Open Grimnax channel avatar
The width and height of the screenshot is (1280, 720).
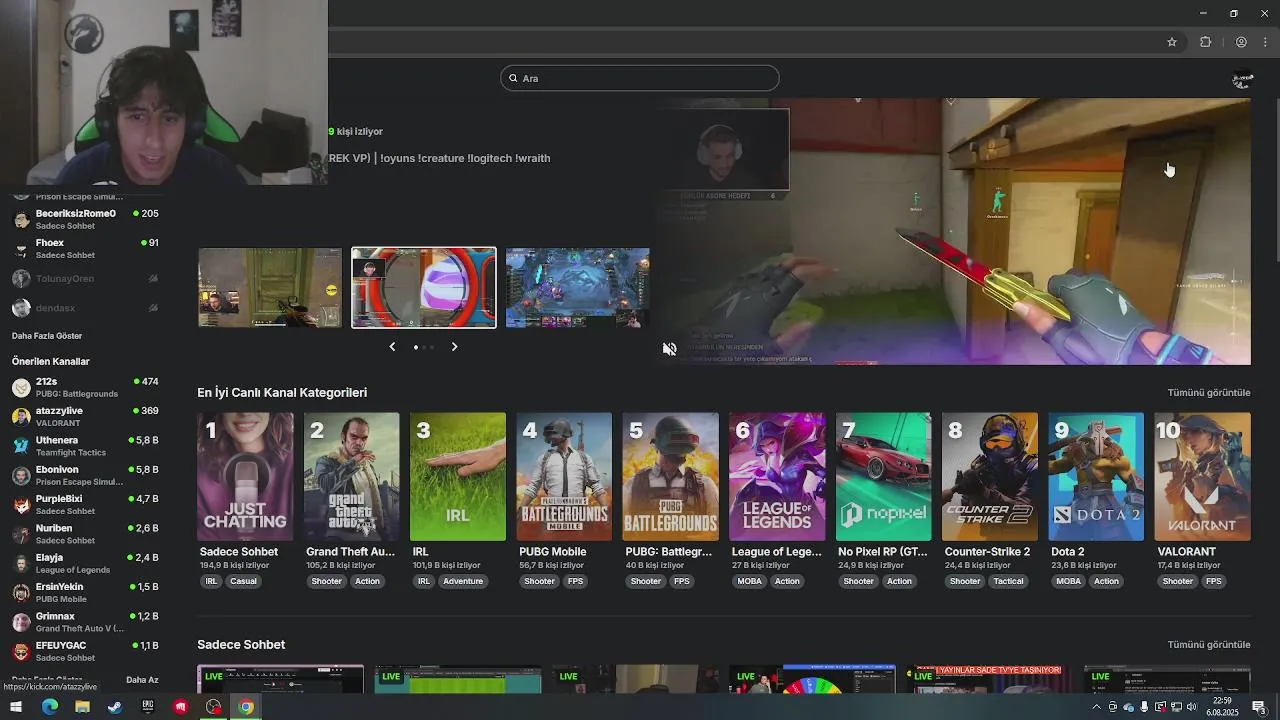click(21, 622)
